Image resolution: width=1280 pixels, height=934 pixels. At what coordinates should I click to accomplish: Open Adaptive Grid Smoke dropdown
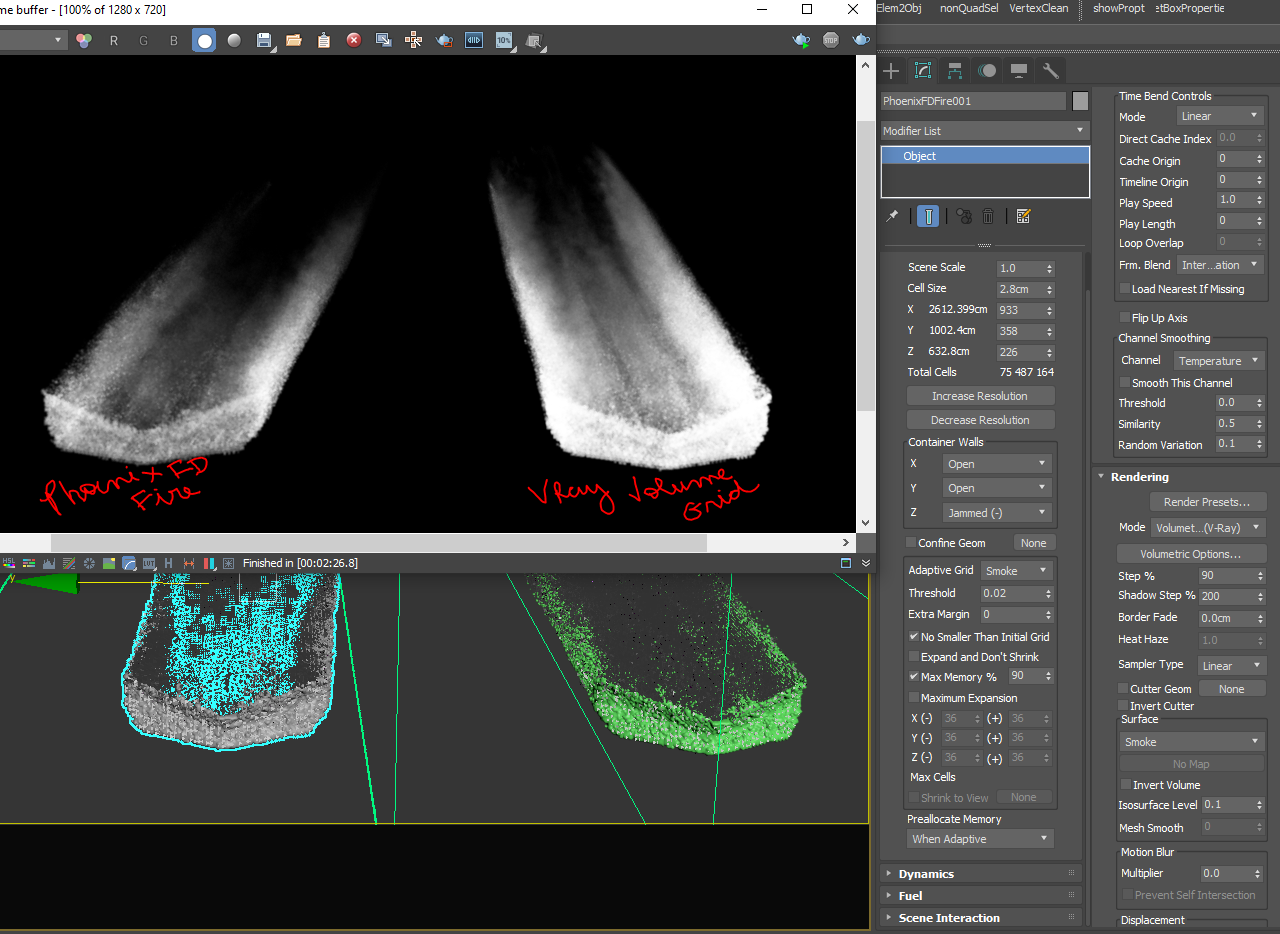click(x=1016, y=571)
